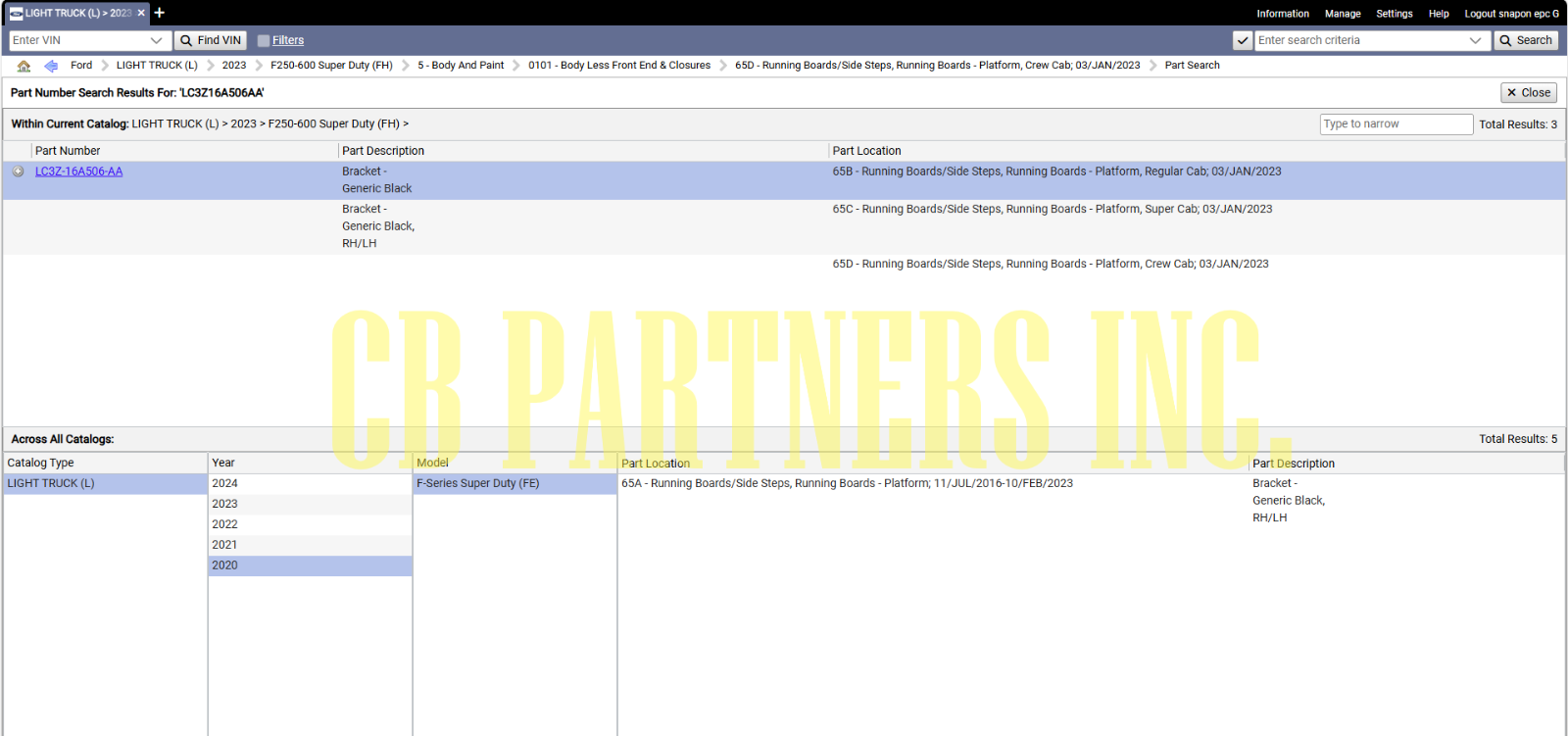Open the Manage menu
Image resolution: width=1568 pixels, height=736 pixels.
tap(1342, 14)
